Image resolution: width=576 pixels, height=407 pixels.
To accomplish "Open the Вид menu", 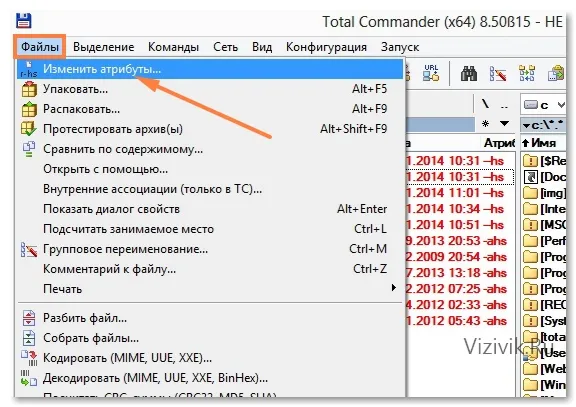I will [x=262, y=47].
